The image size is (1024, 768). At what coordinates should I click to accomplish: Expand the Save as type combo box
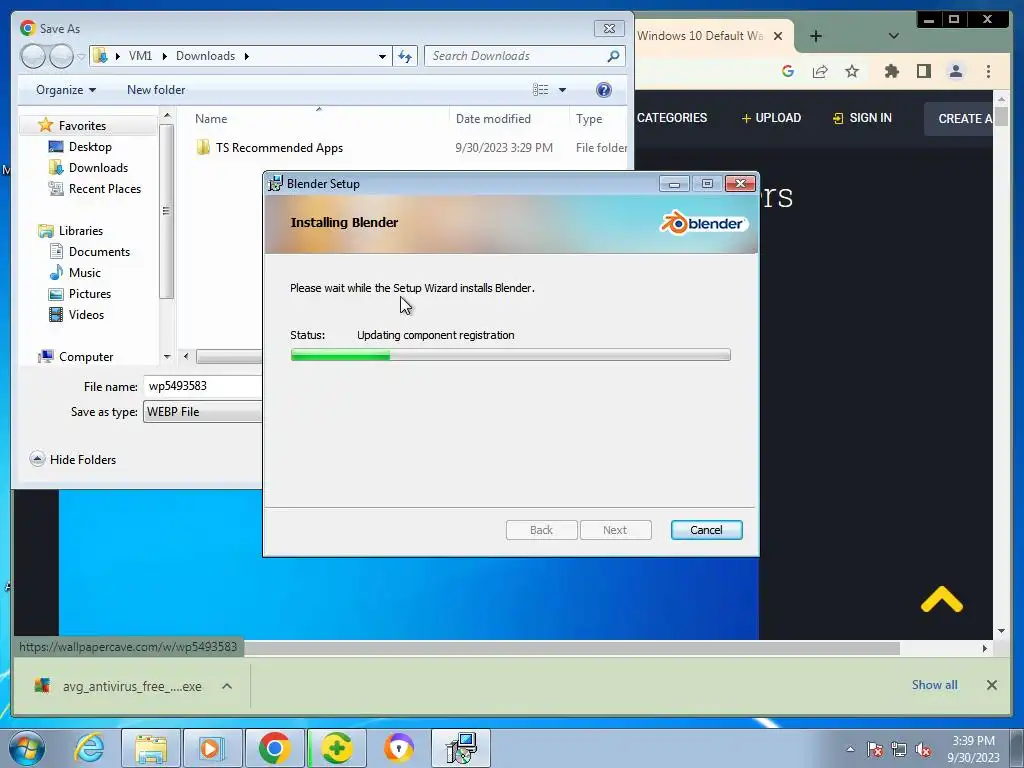point(202,412)
